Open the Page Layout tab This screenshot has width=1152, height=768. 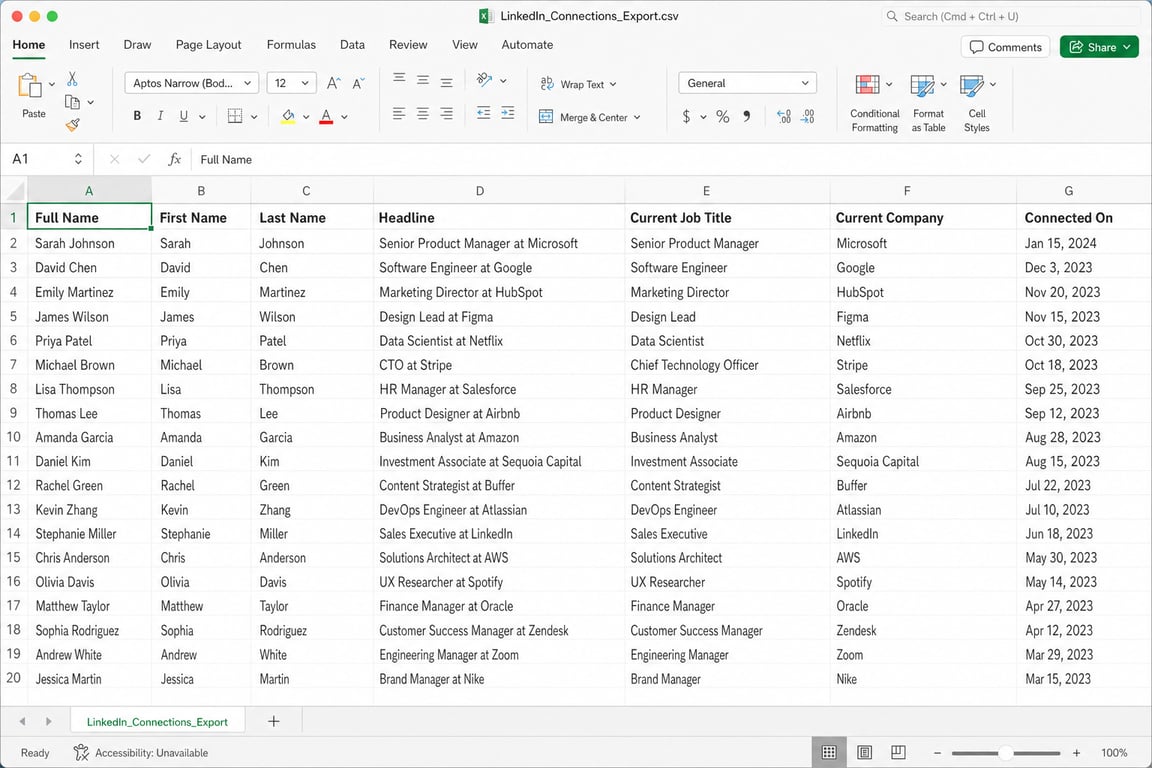pyautogui.click(x=208, y=45)
